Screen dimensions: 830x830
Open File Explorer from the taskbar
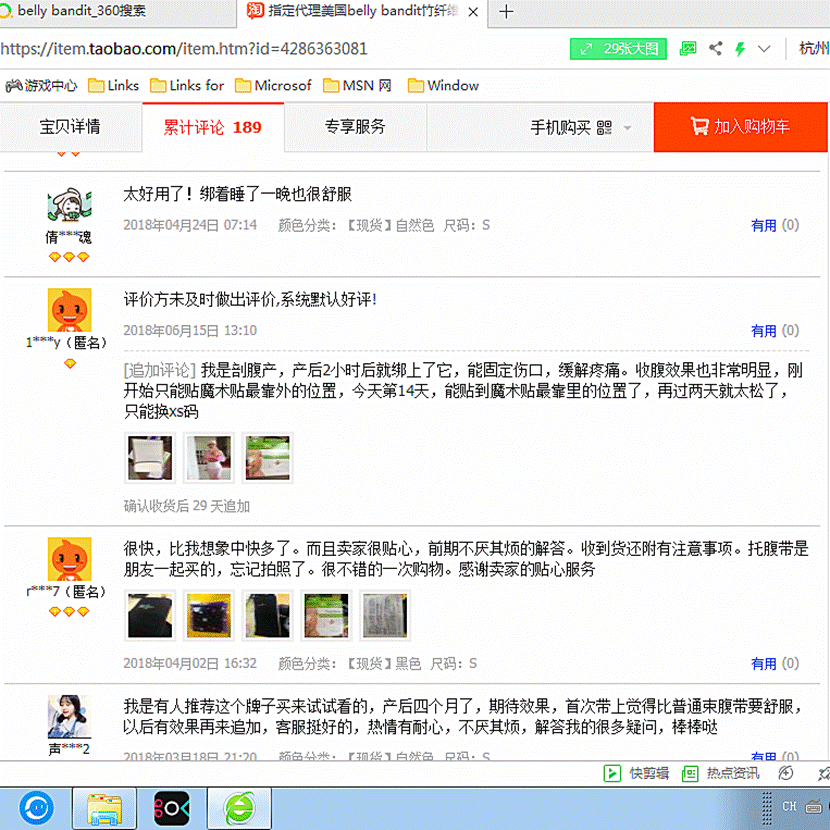click(103, 806)
